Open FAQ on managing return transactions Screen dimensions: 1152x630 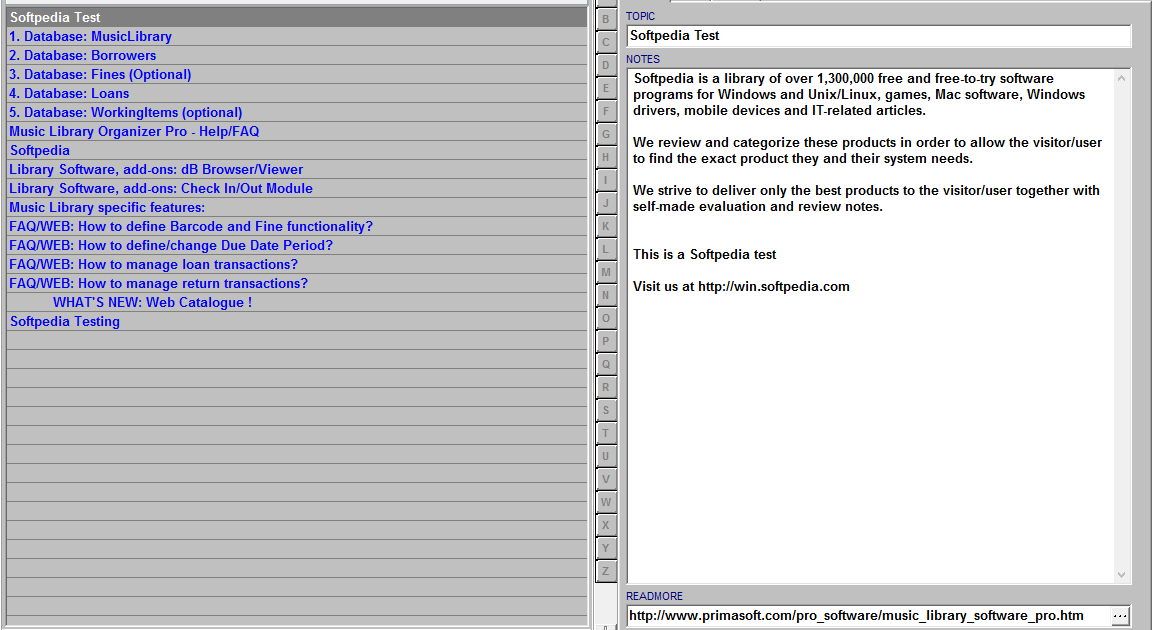297,284
